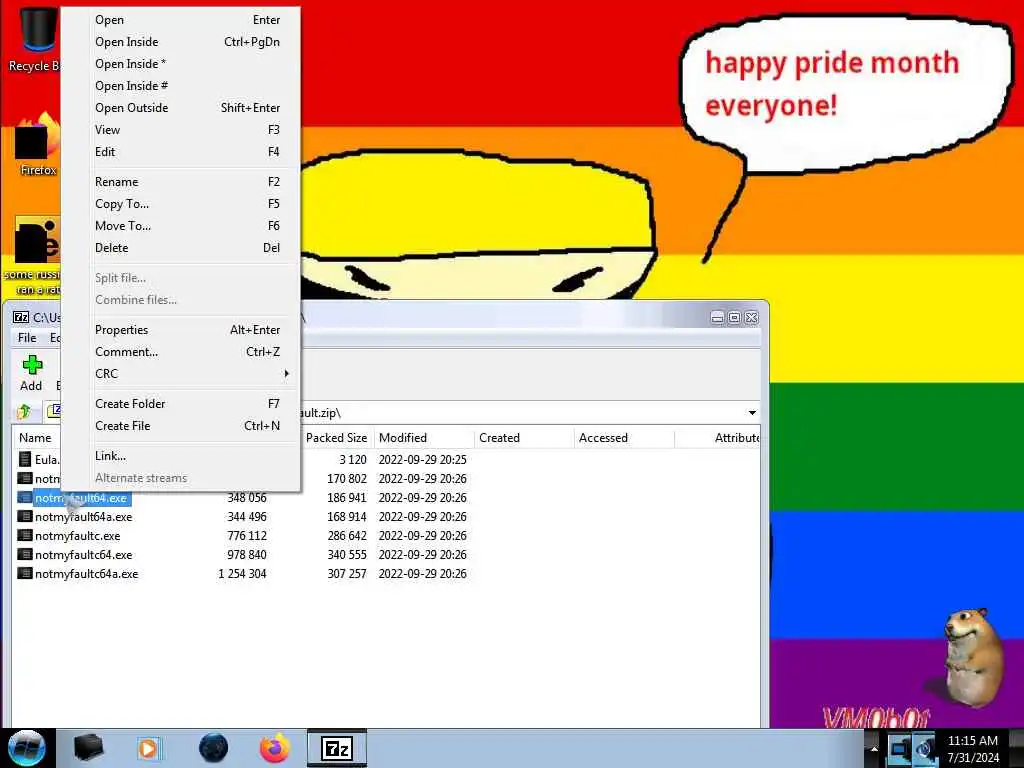
Task: Launch the media player taskbar icon
Action: (x=148, y=748)
